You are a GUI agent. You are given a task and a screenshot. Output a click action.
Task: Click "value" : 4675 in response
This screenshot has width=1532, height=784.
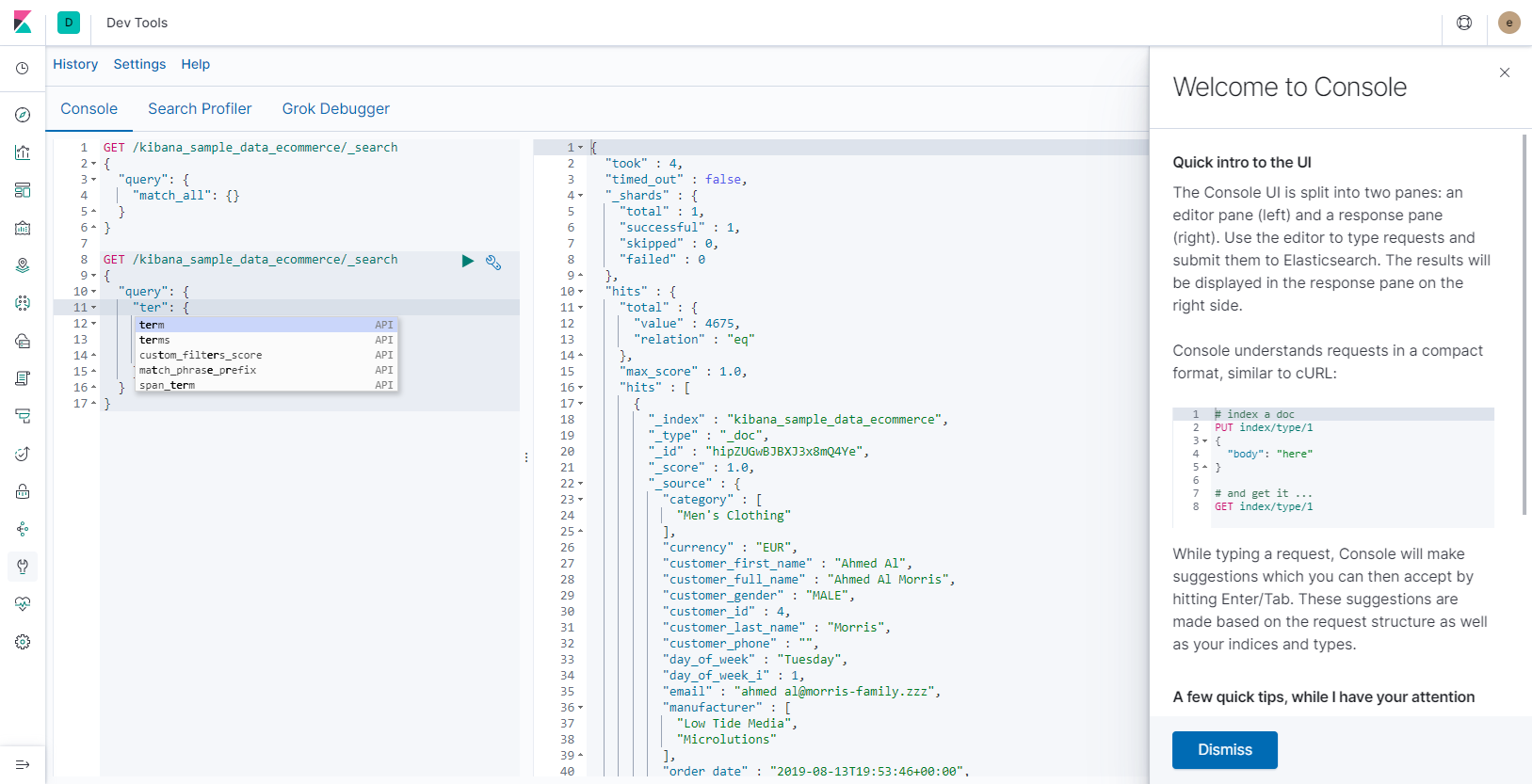click(x=687, y=324)
